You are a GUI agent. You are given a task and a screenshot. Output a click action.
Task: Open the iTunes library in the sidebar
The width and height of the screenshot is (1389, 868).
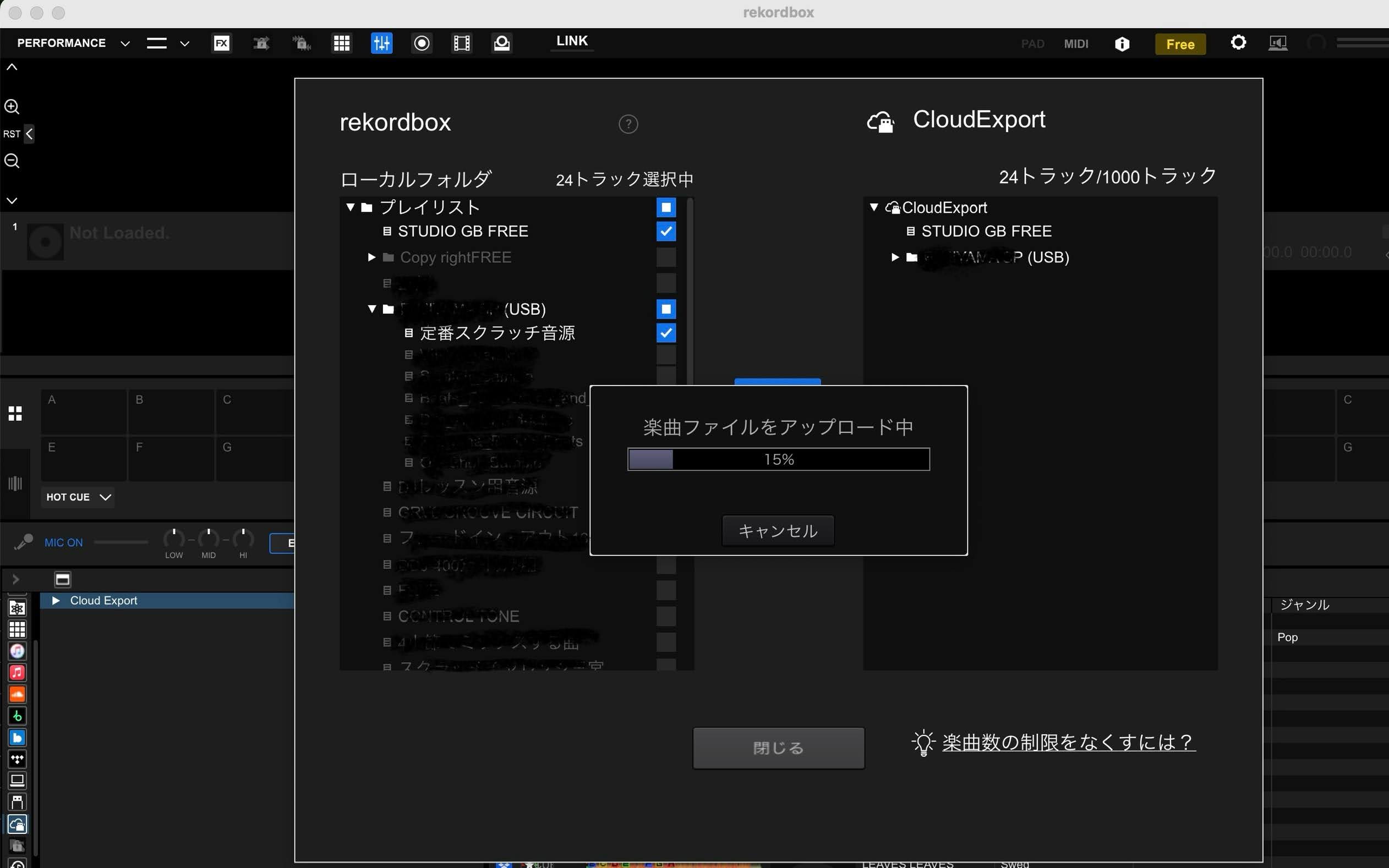(x=17, y=651)
